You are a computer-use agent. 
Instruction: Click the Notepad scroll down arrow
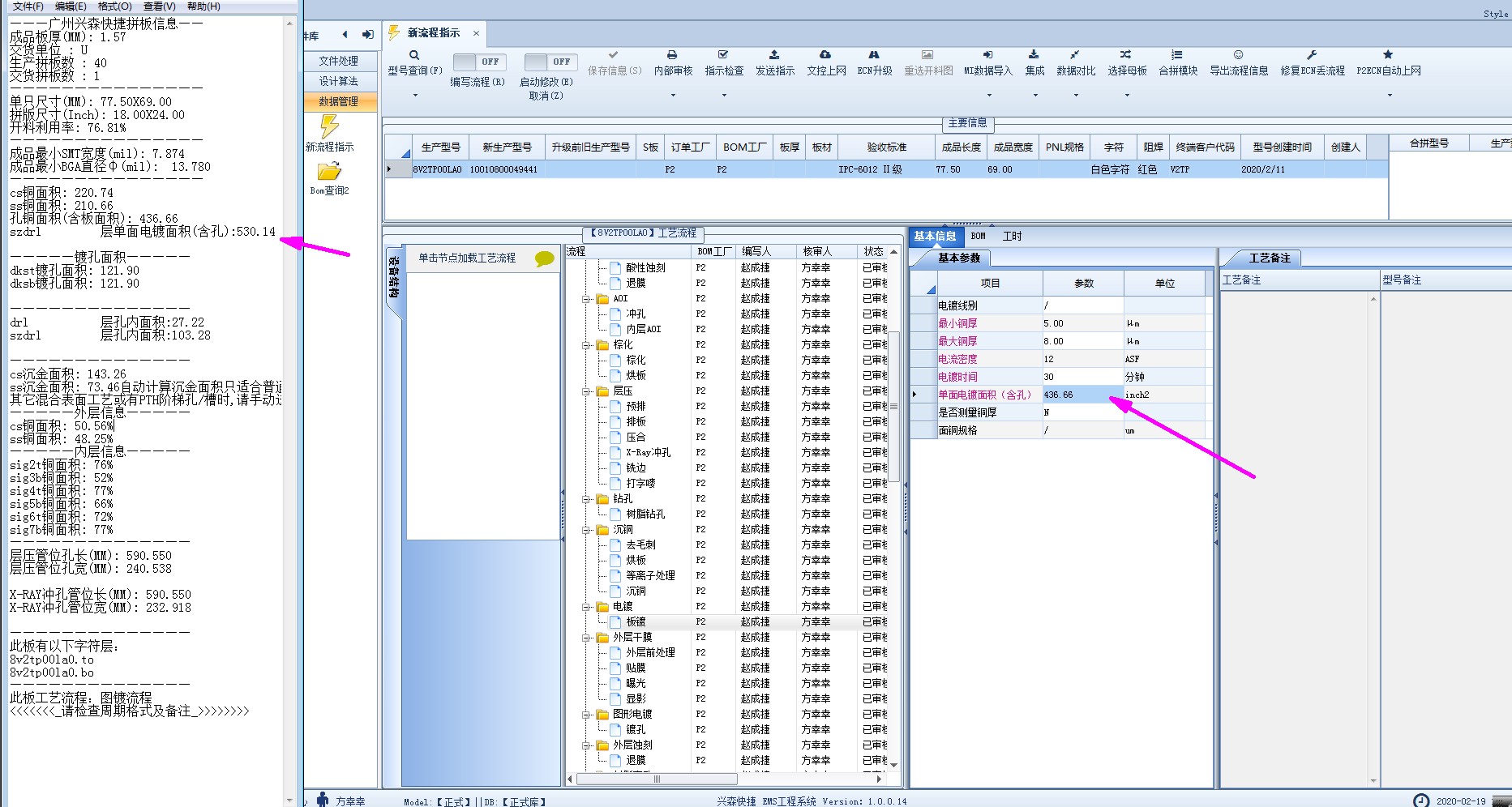[289, 800]
